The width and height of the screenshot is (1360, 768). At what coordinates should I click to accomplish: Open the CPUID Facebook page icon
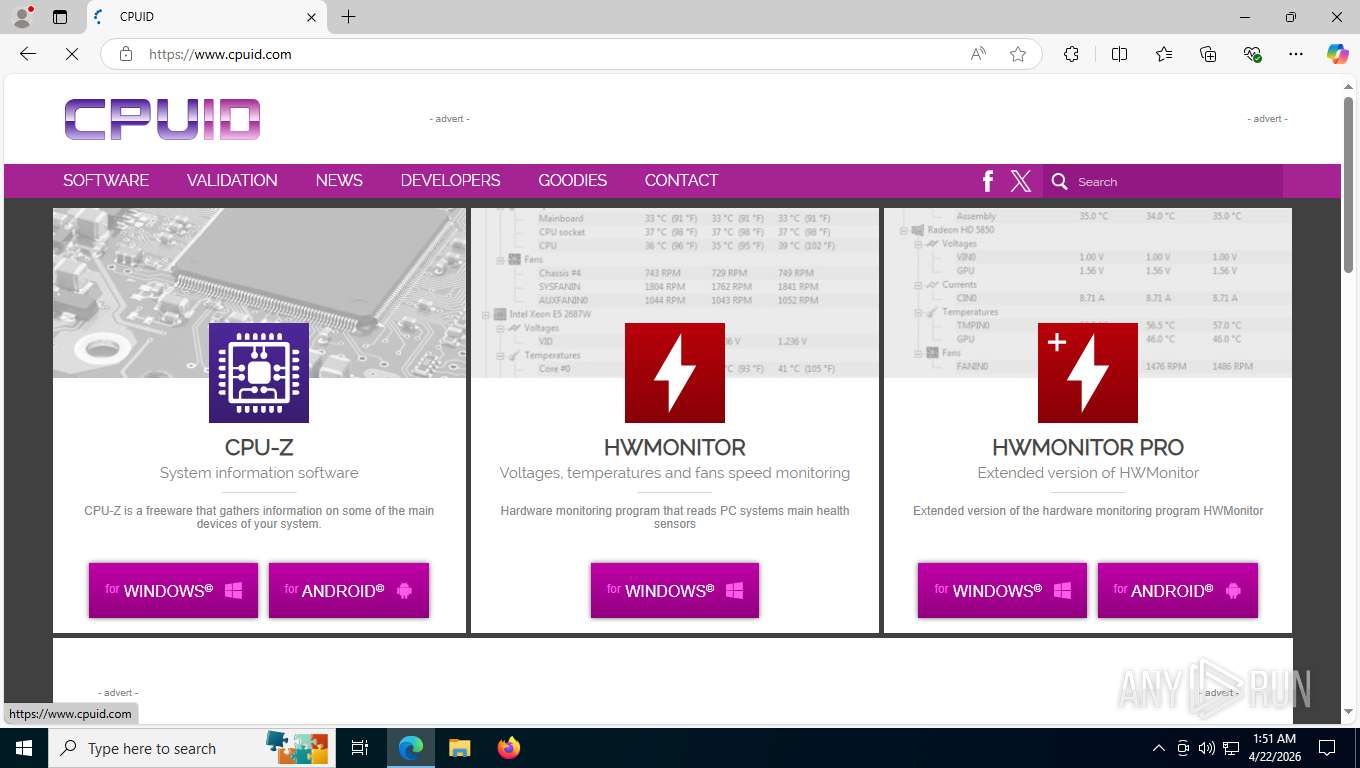coord(988,181)
